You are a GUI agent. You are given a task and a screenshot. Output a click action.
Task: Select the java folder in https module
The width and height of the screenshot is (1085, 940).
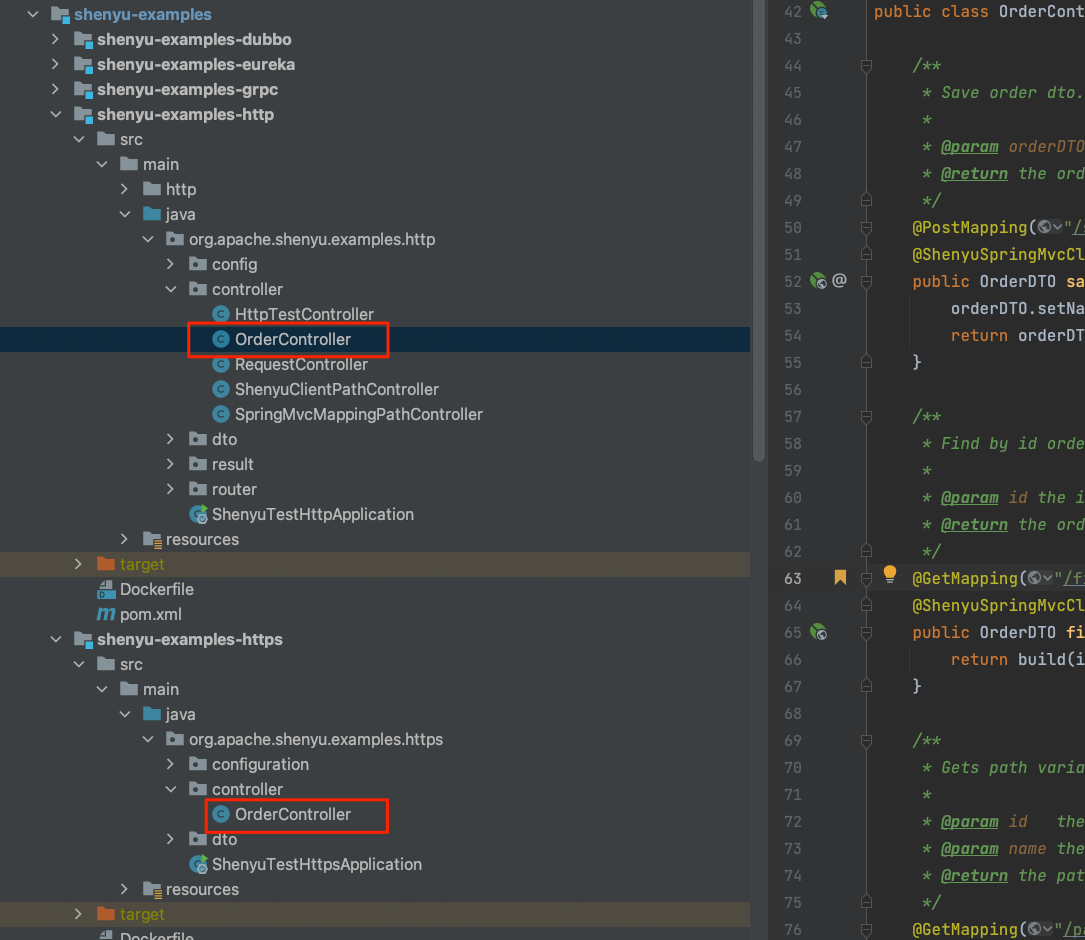point(180,714)
